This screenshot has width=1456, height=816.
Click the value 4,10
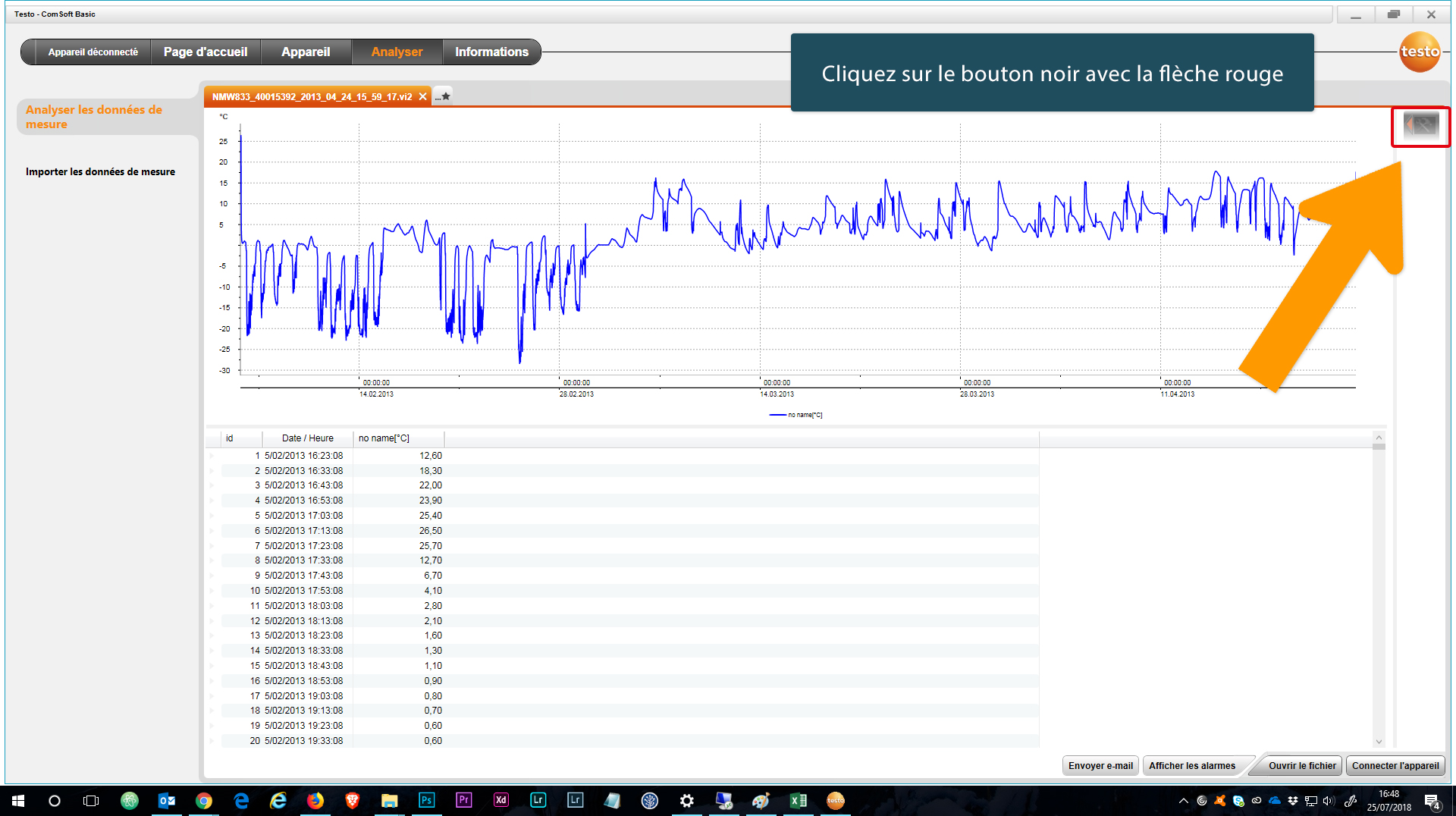[433, 591]
